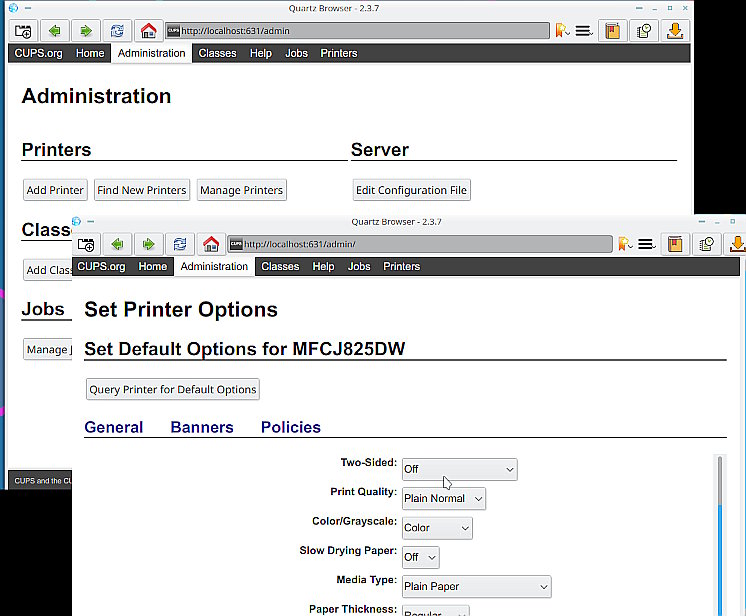The image size is (746, 616).
Task: Open Jobs tab in front window
Action: pos(359,266)
